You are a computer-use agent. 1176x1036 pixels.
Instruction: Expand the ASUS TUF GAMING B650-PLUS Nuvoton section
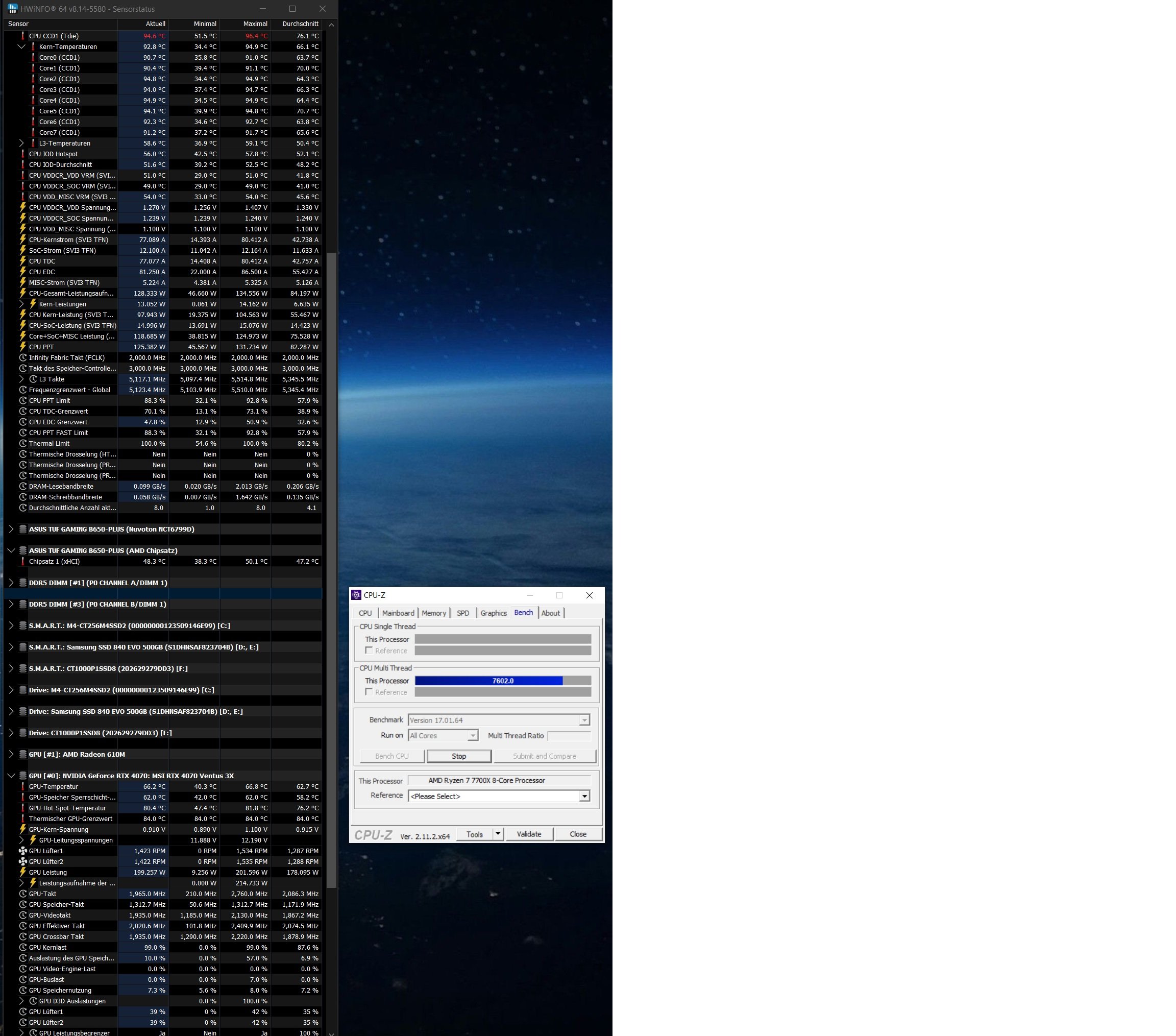(11, 529)
